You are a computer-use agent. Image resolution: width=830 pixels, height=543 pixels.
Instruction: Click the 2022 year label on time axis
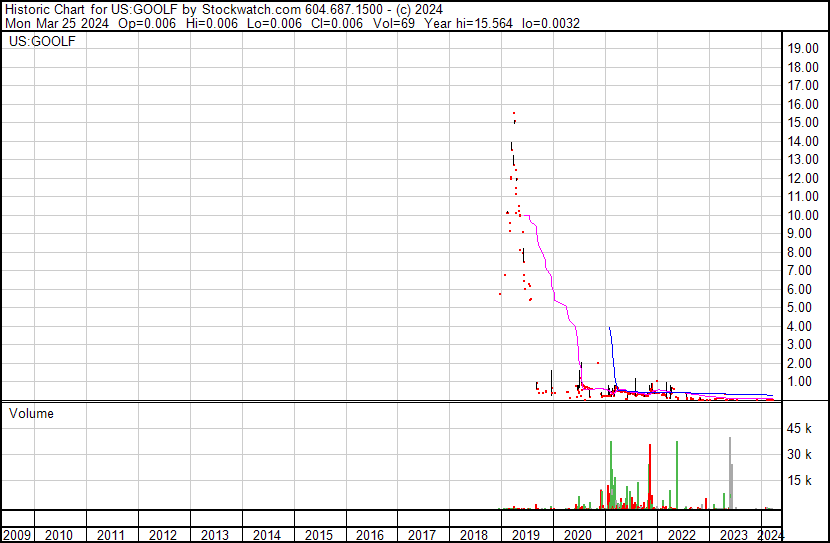pyautogui.click(x=681, y=535)
